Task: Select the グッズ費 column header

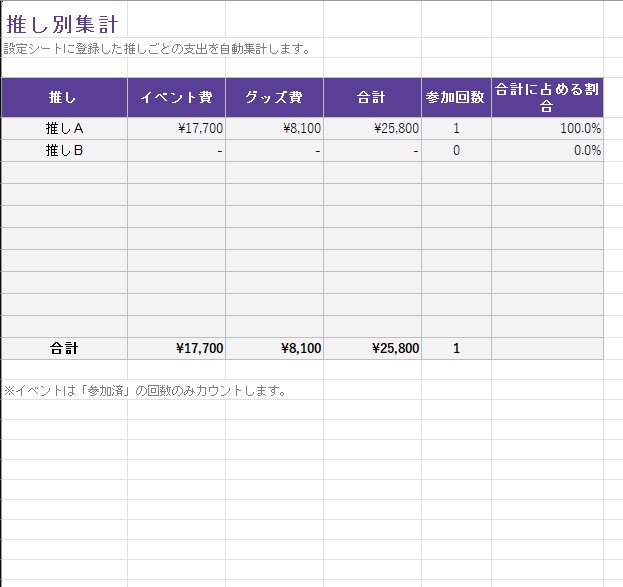Action: (x=275, y=97)
